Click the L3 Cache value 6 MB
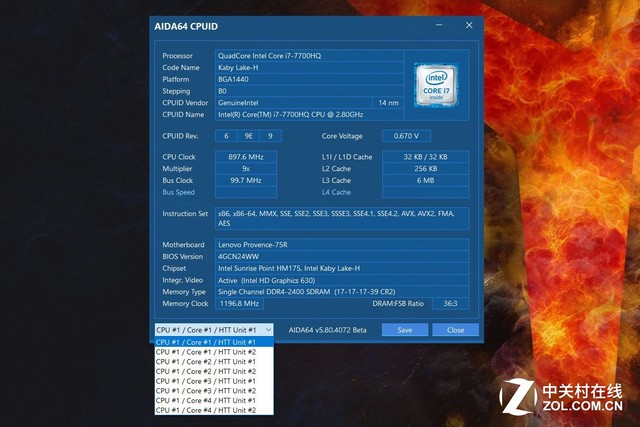The image size is (640, 427). tap(426, 180)
